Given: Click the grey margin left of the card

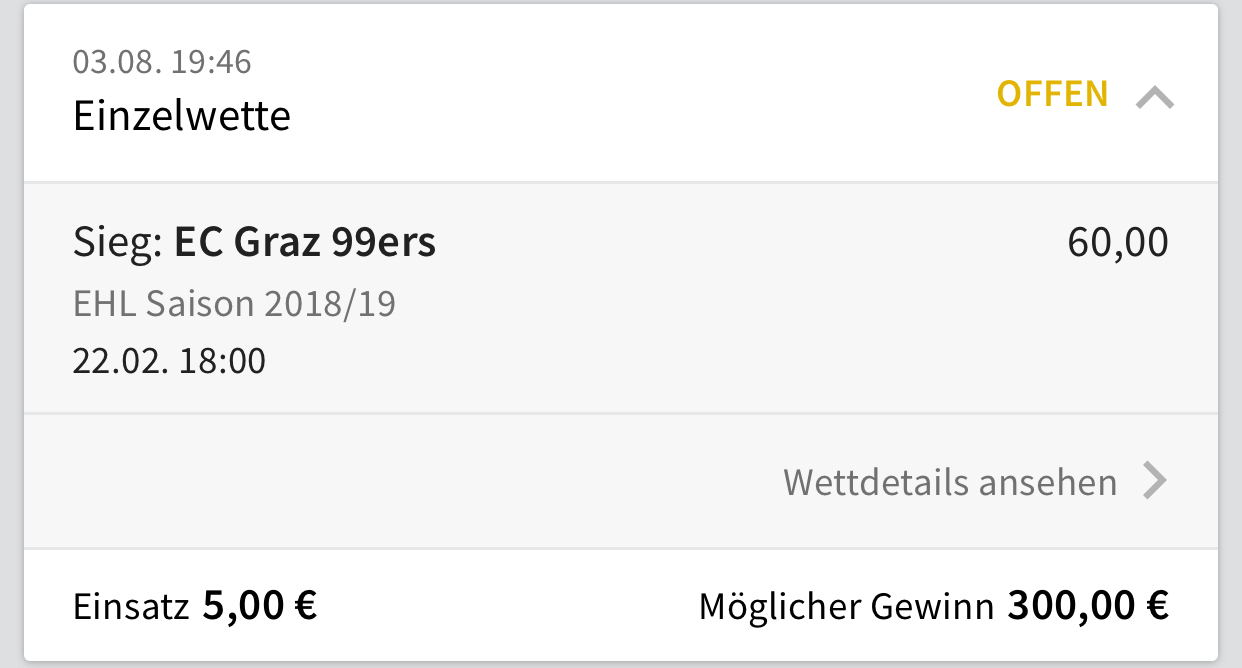Looking at the screenshot, I should pos(10,330).
